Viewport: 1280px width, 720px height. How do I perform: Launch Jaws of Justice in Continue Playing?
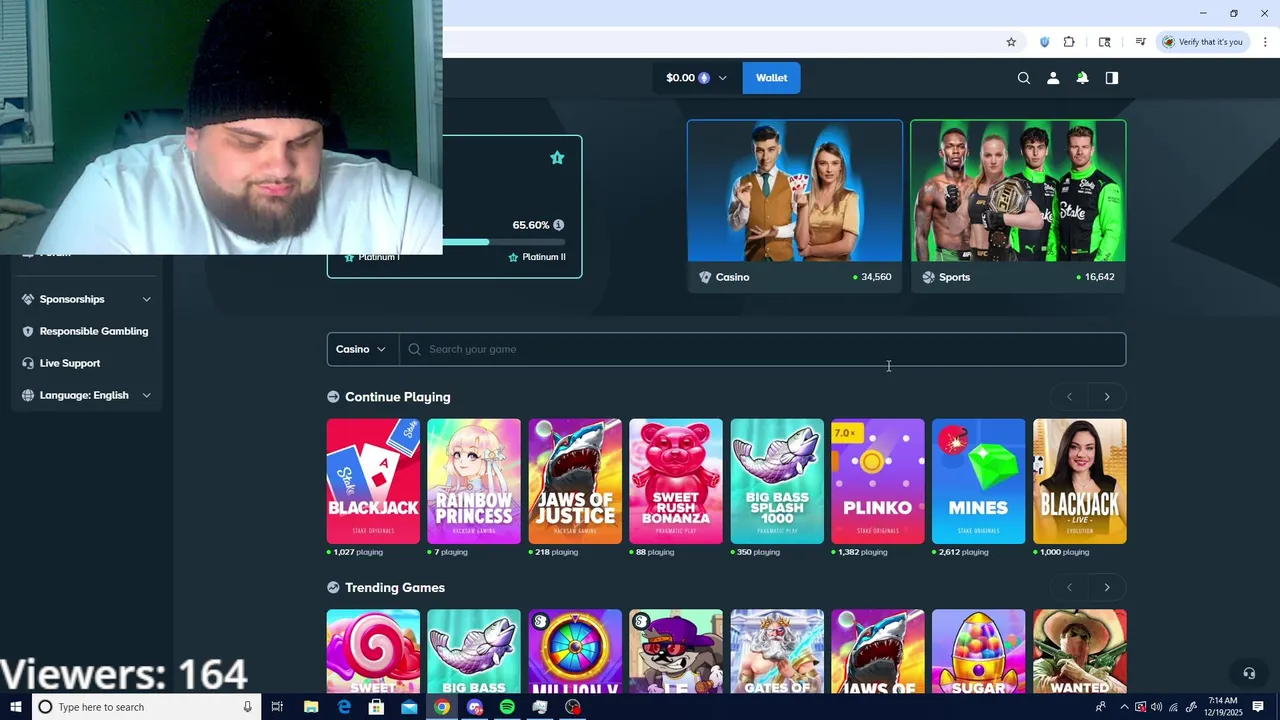coord(575,481)
